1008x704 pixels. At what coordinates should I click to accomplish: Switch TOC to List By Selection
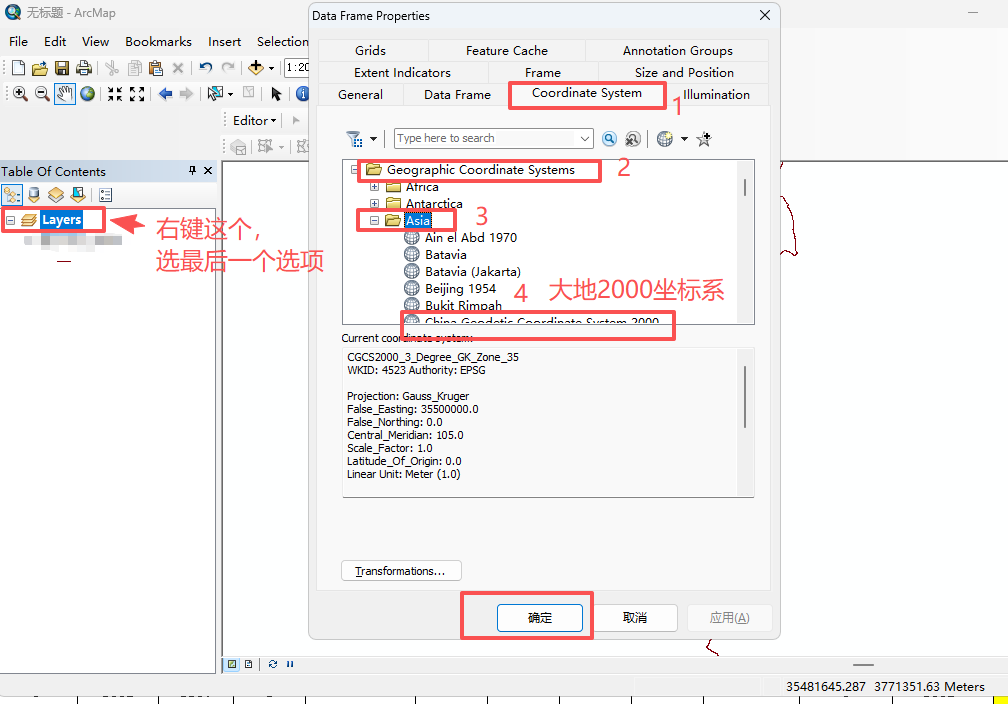click(x=78, y=194)
